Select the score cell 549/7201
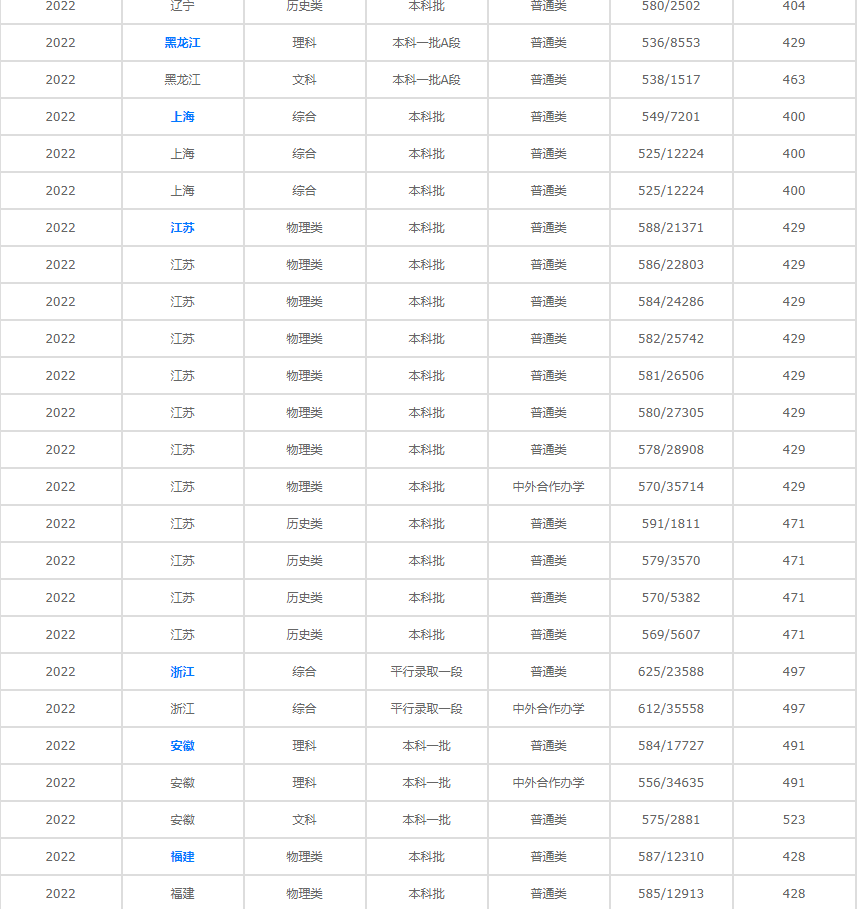This screenshot has width=858, height=909. [671, 117]
